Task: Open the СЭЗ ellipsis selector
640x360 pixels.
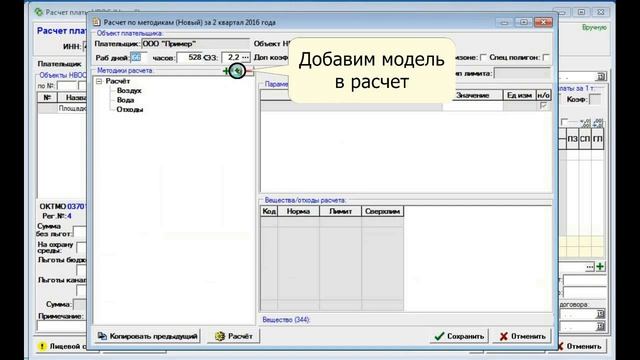Action: pyautogui.click(x=245, y=58)
